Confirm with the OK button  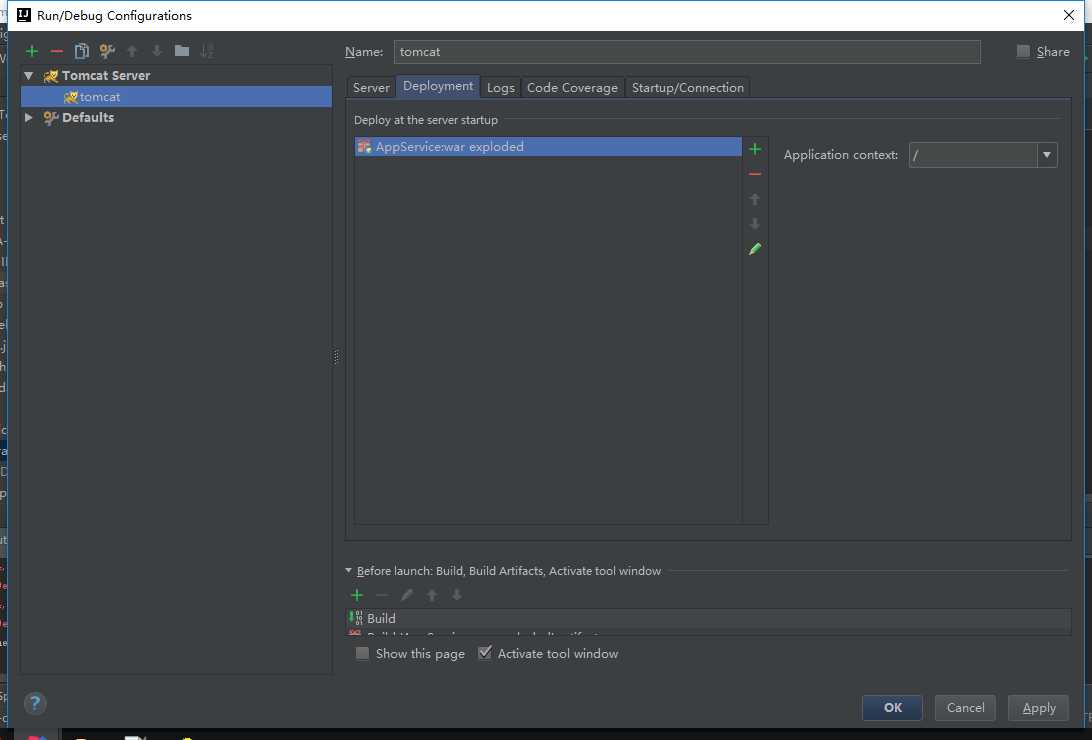click(892, 707)
